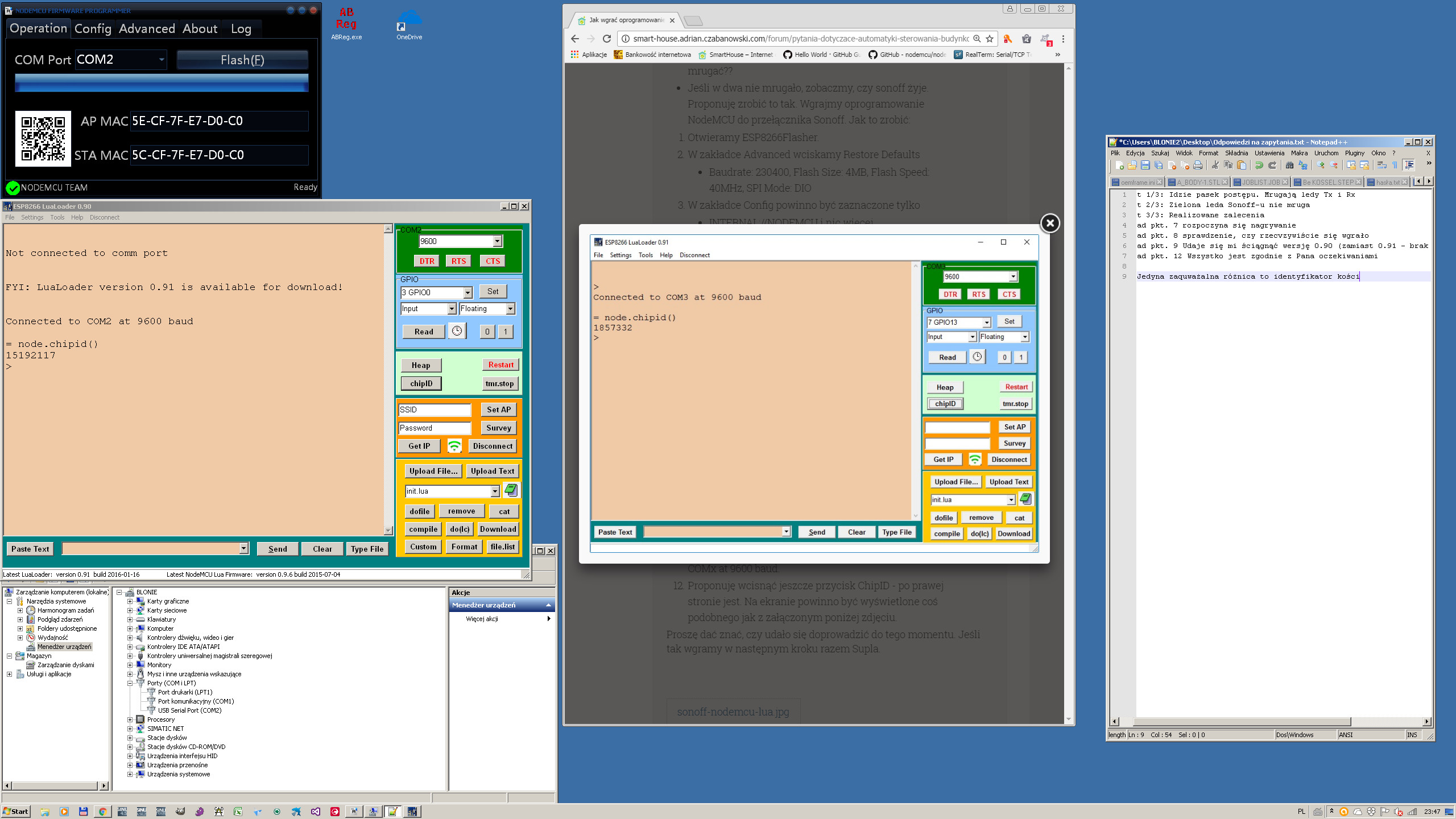
Task: Click Chrome reload icon
Action: 607,39
